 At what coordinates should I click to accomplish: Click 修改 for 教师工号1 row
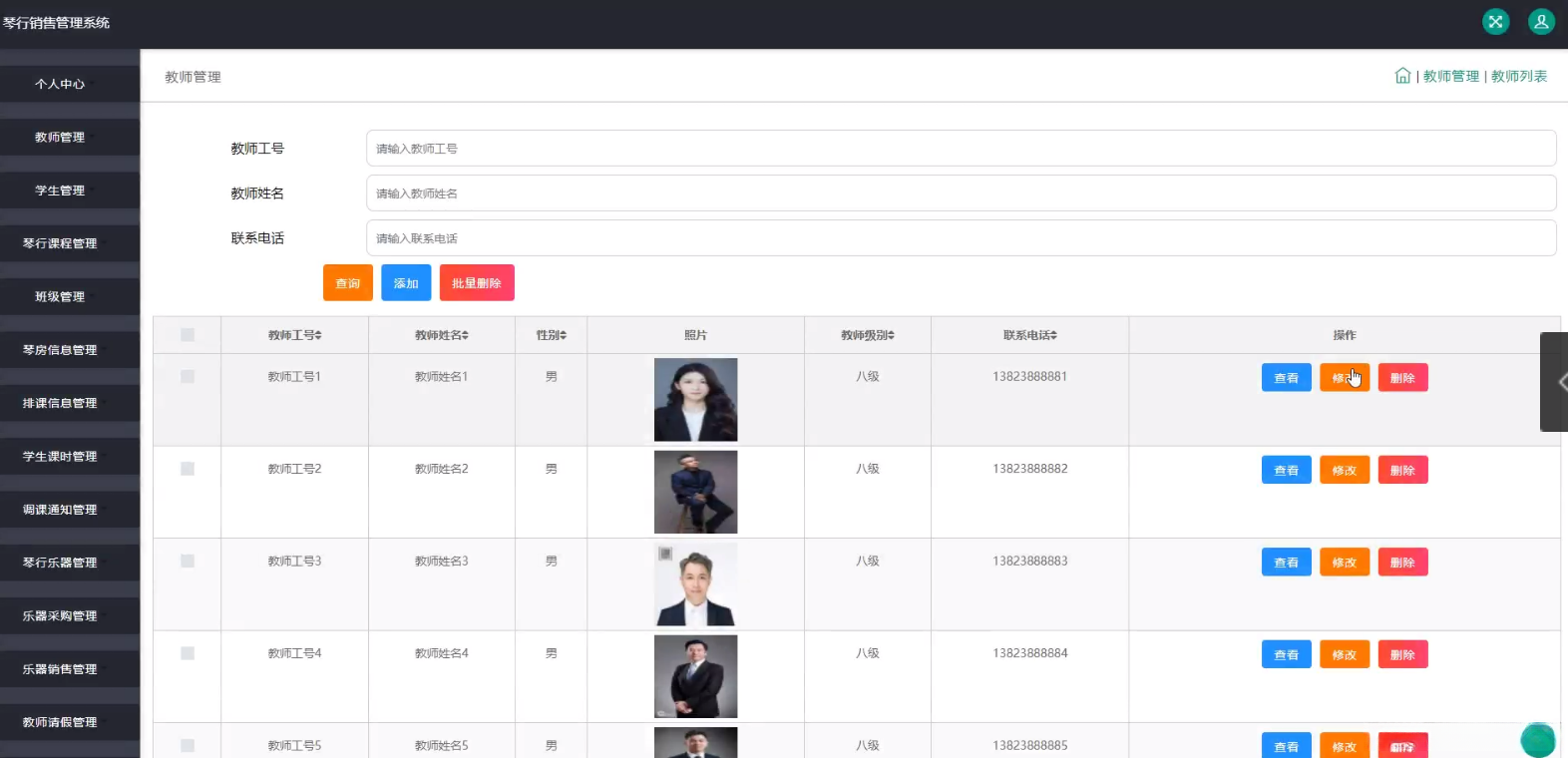click(1345, 378)
